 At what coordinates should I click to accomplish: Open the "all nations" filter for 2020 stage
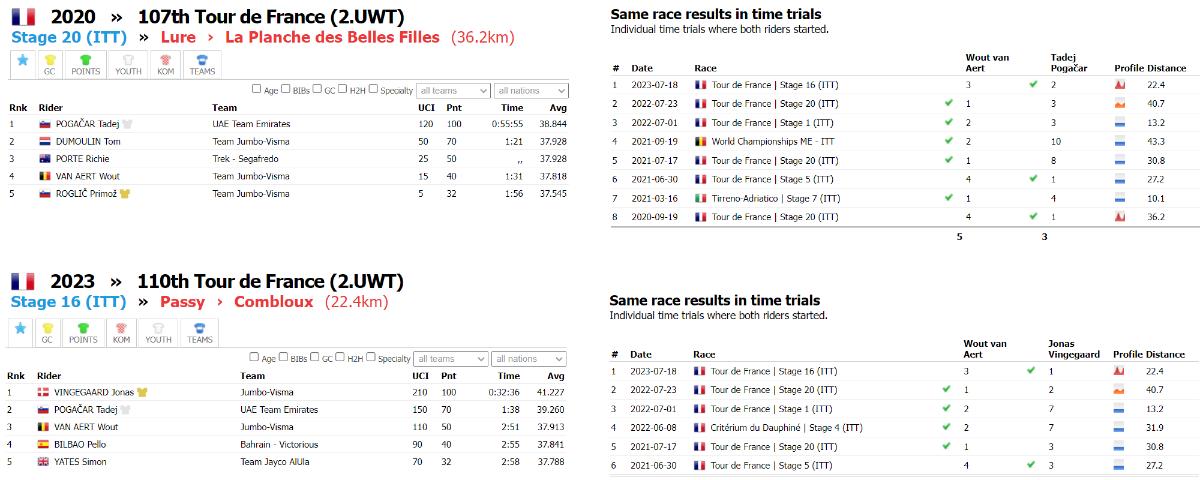coord(530,90)
